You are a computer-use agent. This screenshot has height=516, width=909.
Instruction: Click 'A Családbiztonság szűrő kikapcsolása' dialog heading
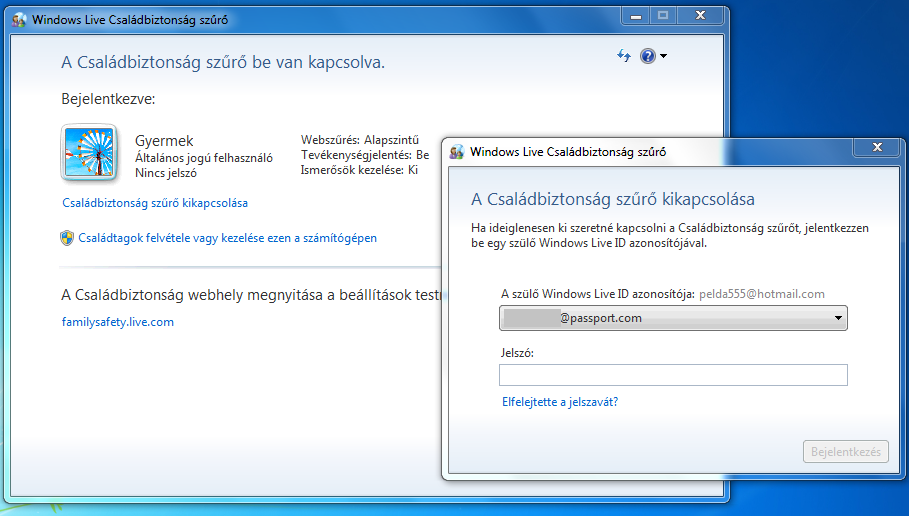pos(613,199)
